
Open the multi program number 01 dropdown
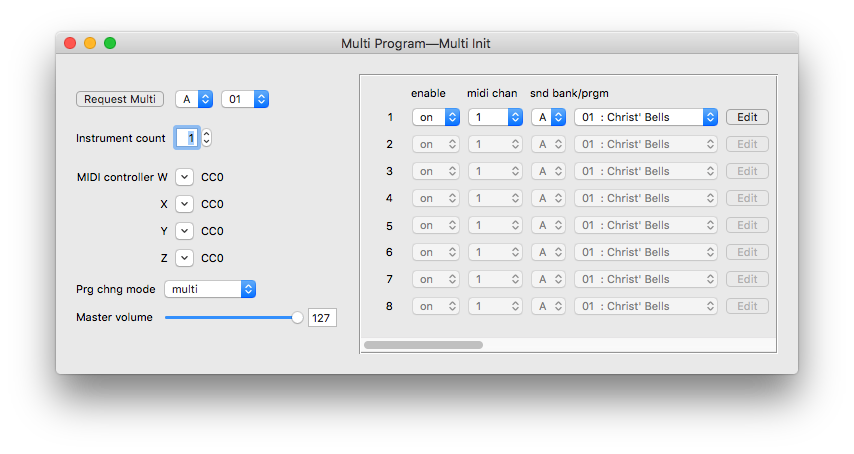(x=245, y=99)
